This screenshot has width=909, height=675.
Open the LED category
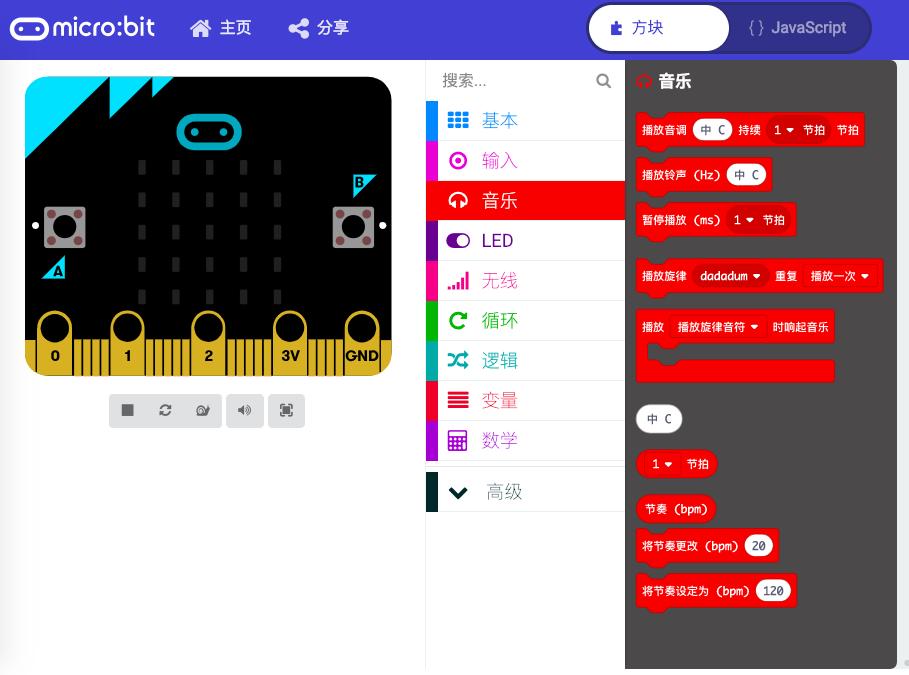(525, 241)
